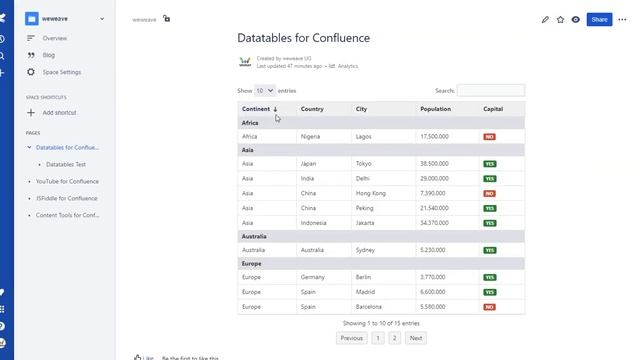Click the edit page pencil icon
The width and height of the screenshot is (640, 360).
click(x=545, y=20)
